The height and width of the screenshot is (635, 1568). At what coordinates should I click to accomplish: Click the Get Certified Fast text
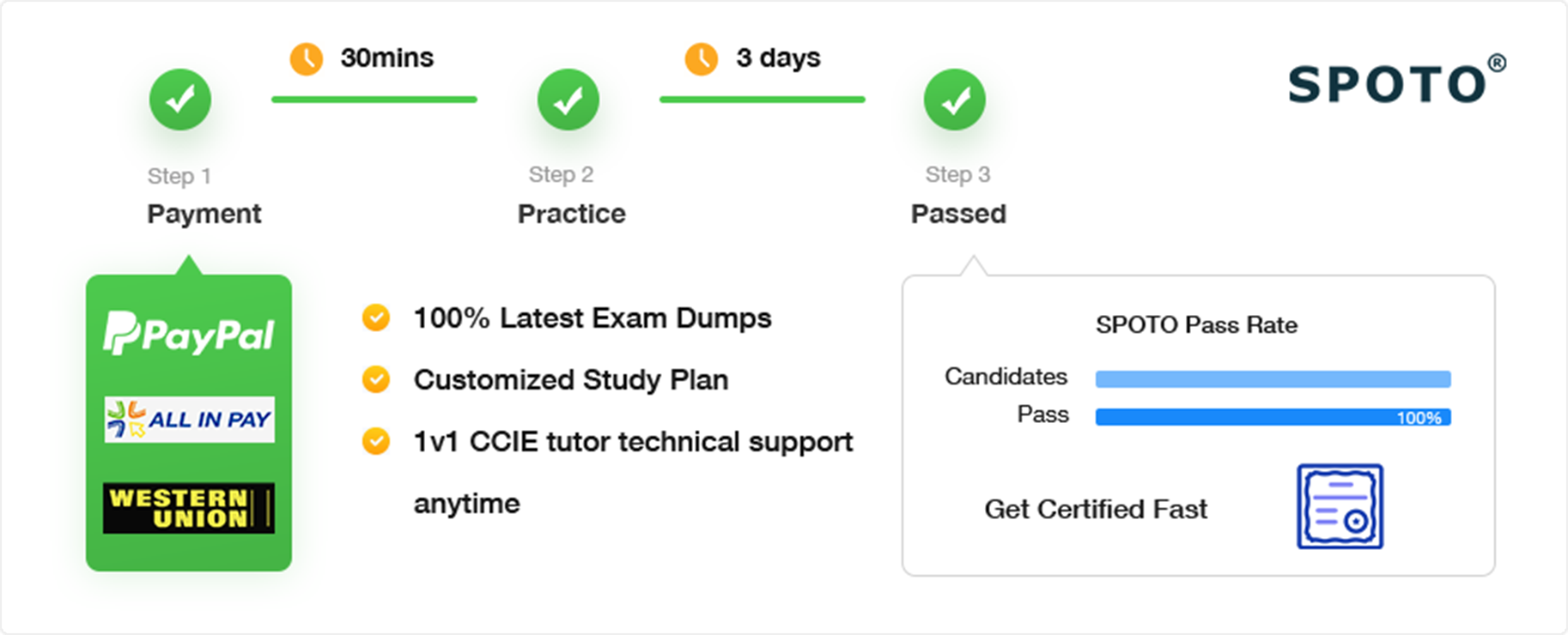coord(1096,509)
